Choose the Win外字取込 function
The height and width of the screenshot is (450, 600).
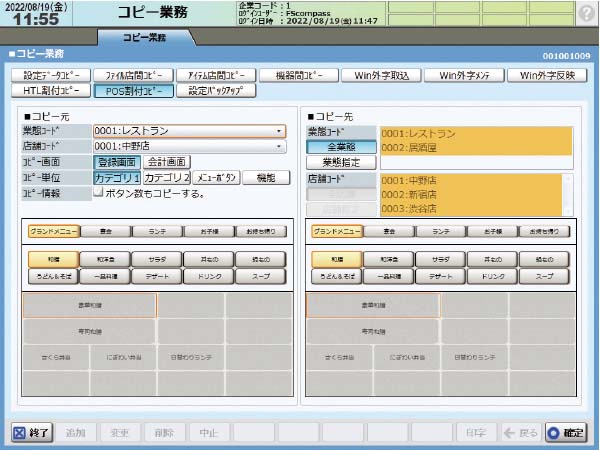(x=382, y=75)
